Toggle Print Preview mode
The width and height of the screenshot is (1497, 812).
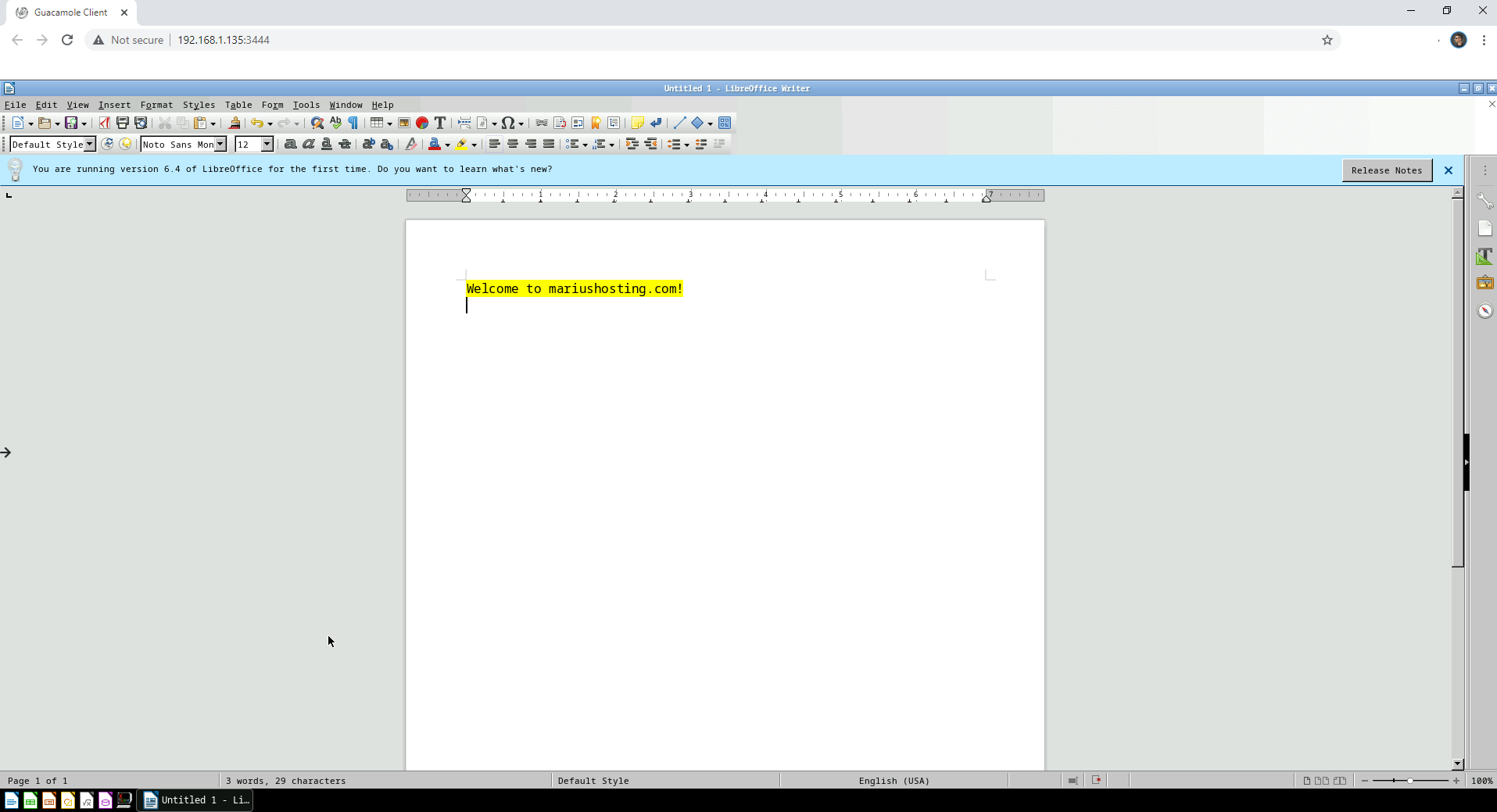(141, 123)
